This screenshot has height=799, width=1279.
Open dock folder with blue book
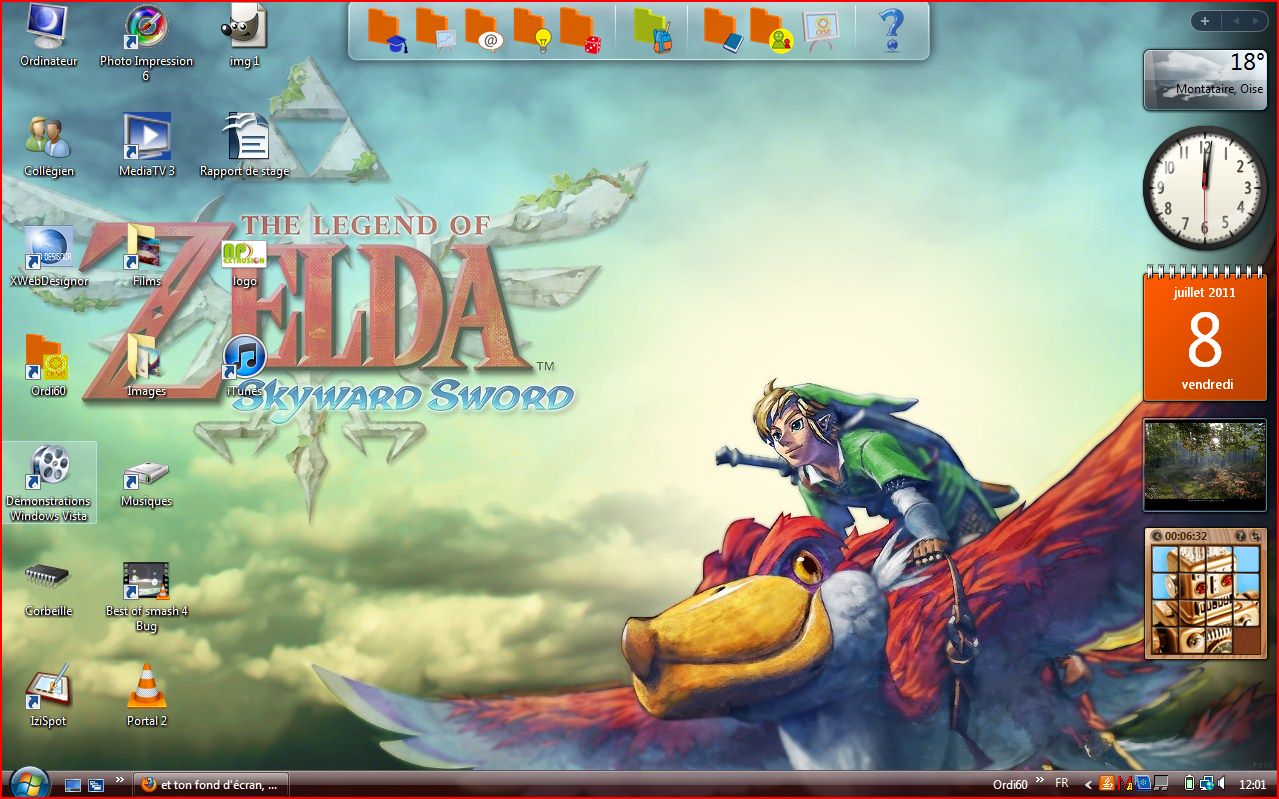pos(723,29)
